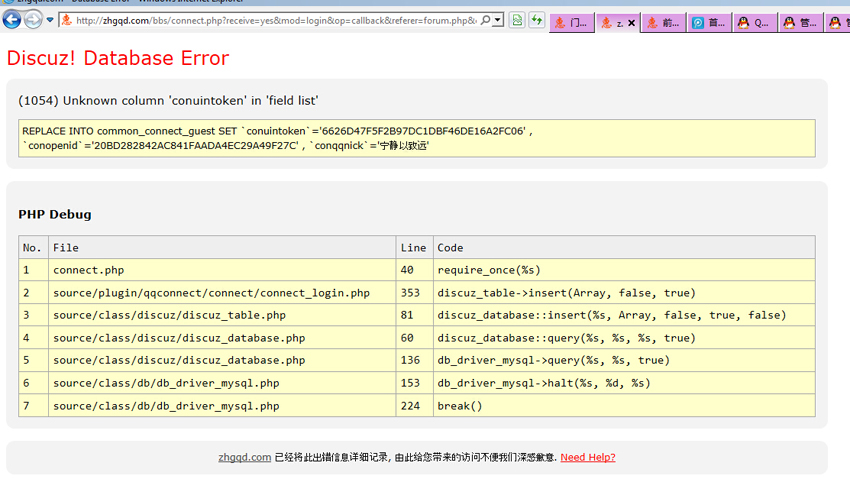850x479 pixels.
Task: Select db_driver_mysql.php row with line 153
Action: pyautogui.click(x=416, y=383)
